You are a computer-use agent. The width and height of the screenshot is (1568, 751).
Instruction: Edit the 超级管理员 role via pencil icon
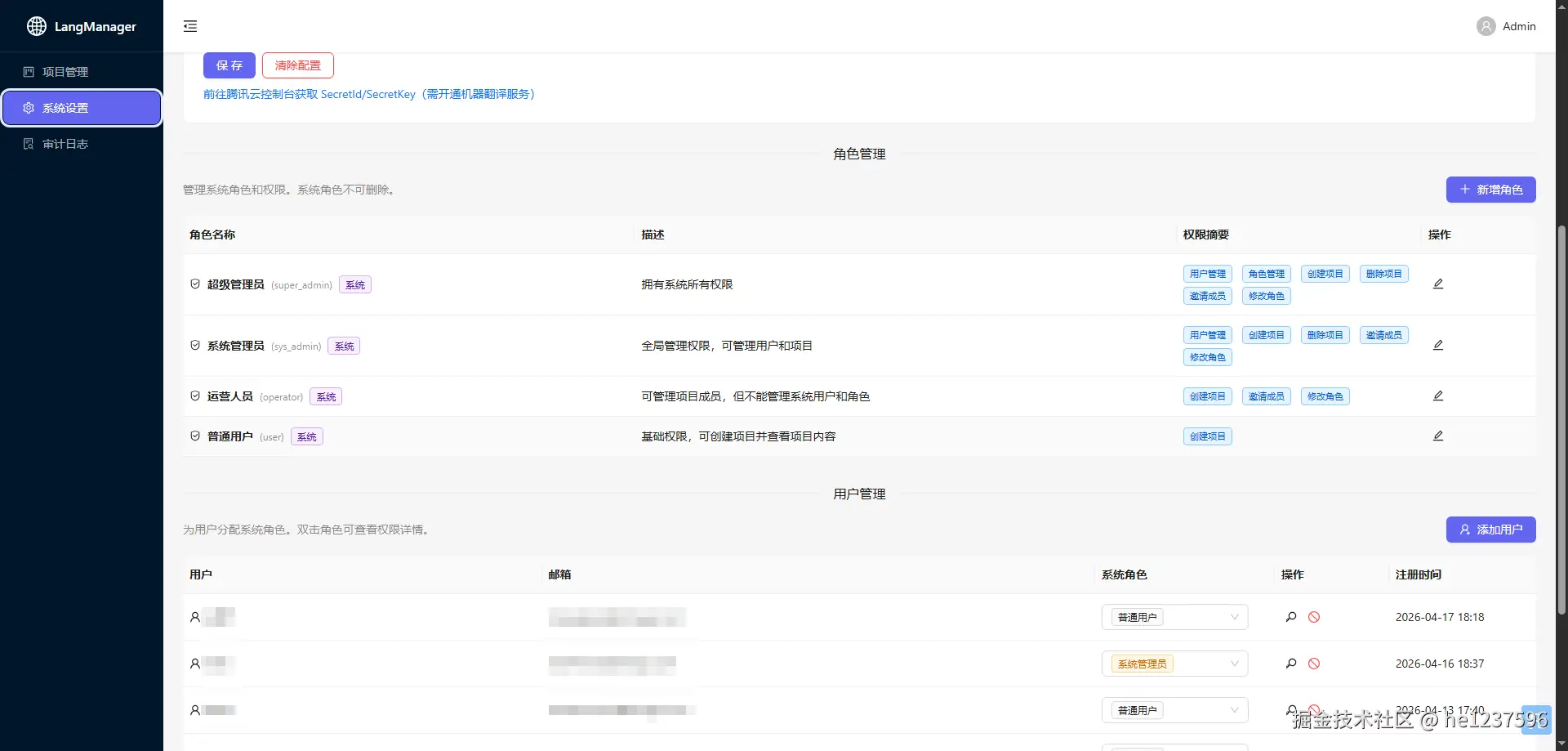click(x=1438, y=284)
